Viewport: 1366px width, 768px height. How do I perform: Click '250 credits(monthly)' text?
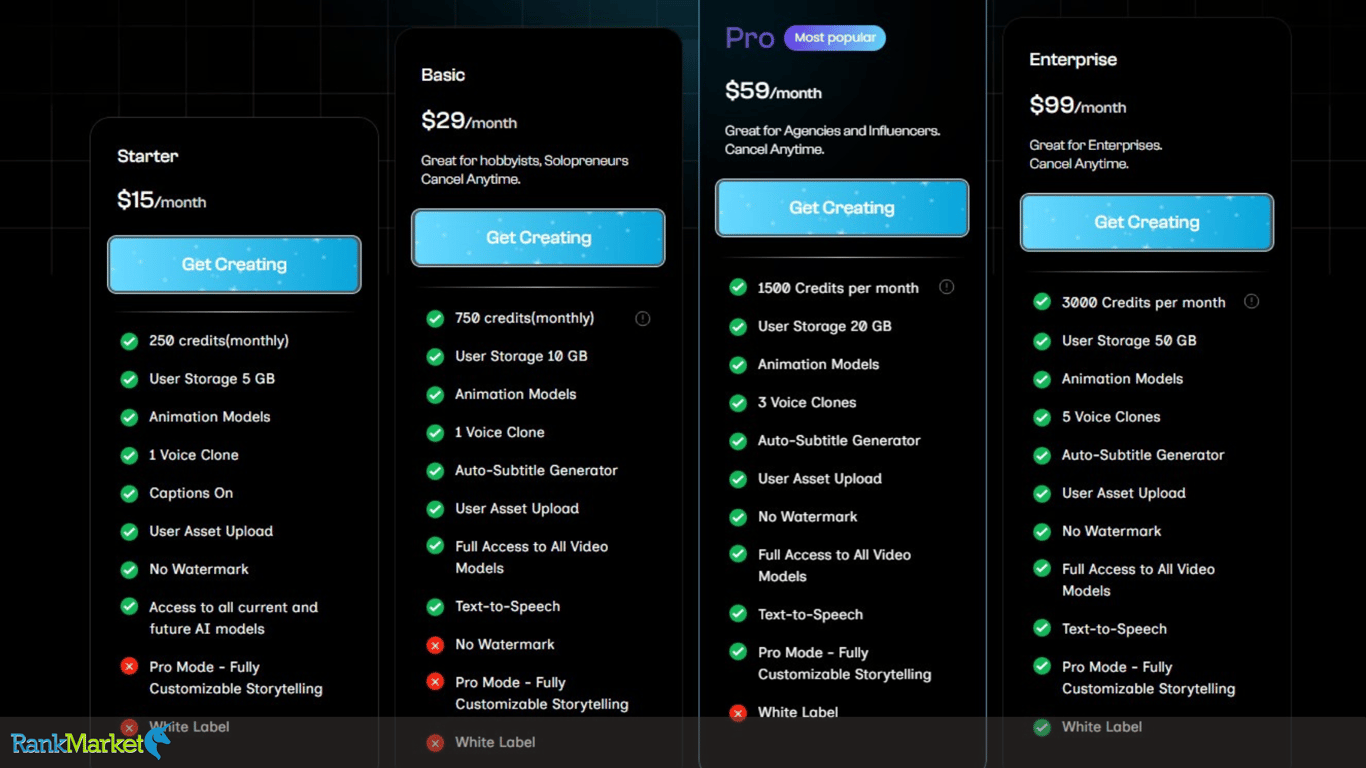coord(219,341)
